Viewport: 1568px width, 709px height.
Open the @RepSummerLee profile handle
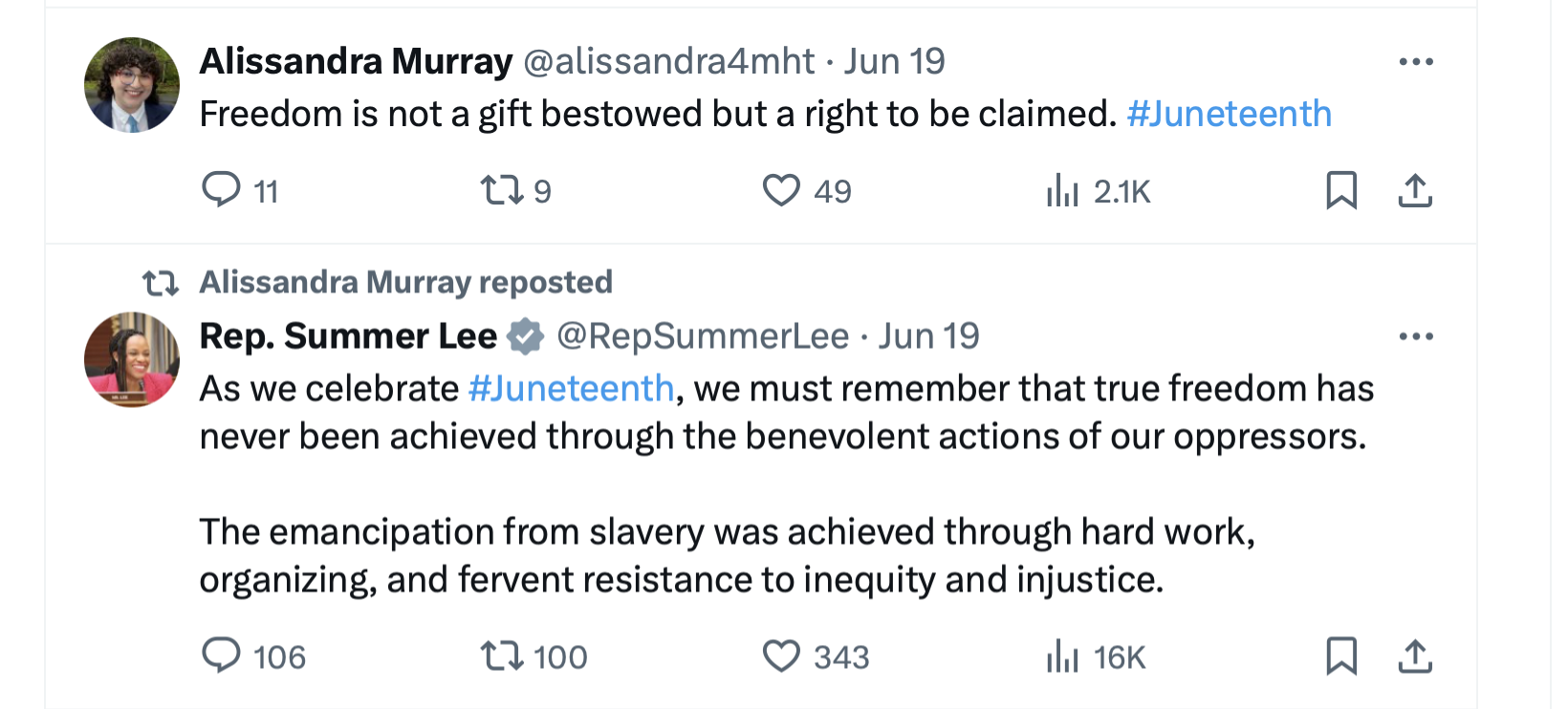(703, 336)
